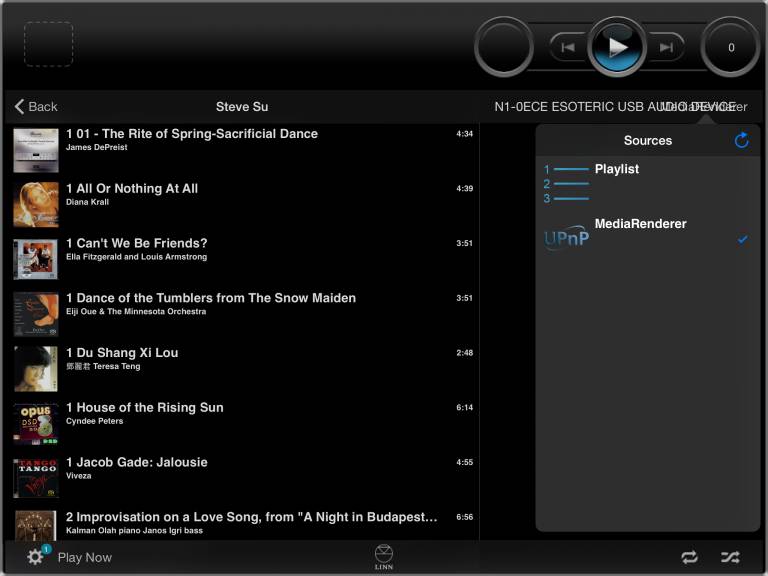Click duration 6:14 of Rising Sun

464,408
